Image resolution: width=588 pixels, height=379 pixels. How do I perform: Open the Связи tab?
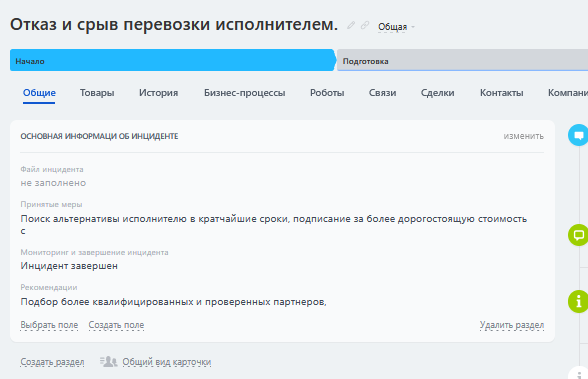(382, 93)
